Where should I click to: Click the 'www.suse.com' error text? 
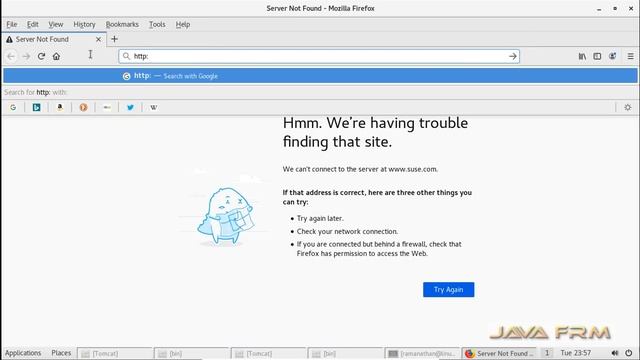[x=413, y=169]
